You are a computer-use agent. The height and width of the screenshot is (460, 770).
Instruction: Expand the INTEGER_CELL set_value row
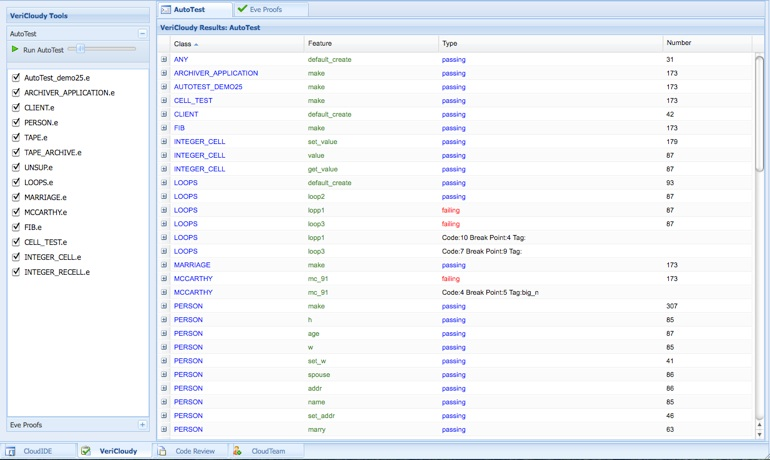pos(164,141)
